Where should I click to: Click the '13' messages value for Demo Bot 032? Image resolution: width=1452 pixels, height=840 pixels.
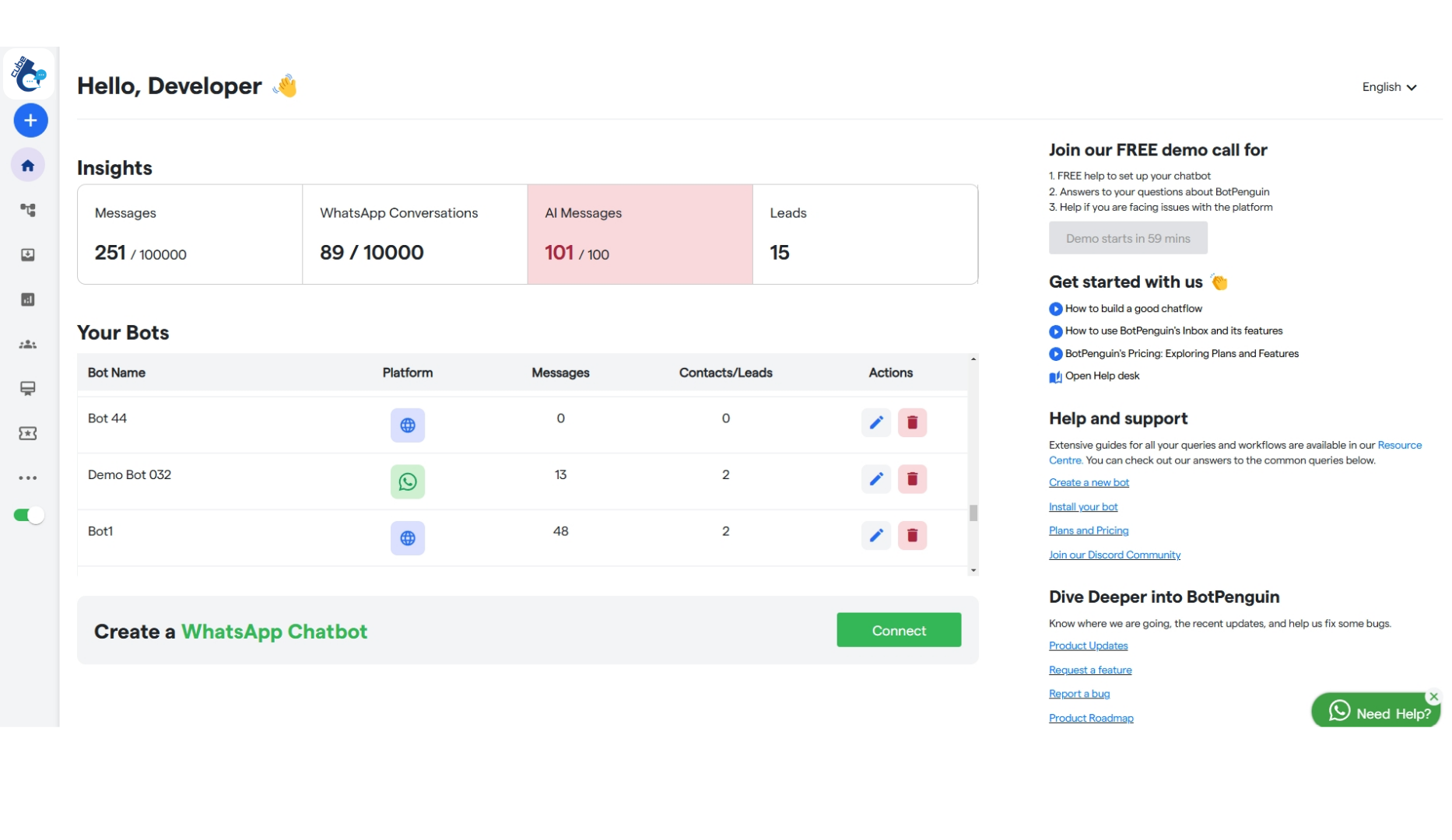pyautogui.click(x=560, y=474)
